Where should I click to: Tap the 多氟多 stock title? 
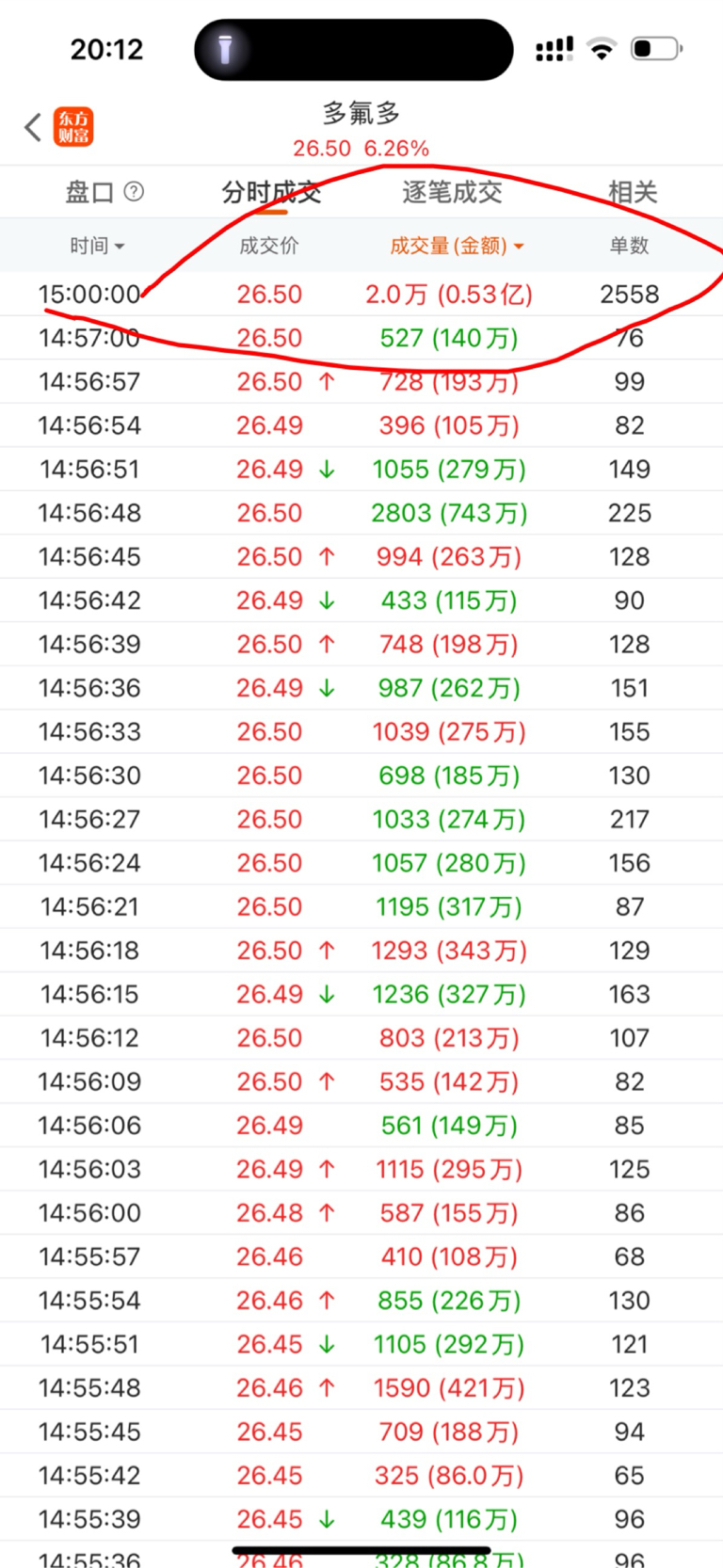[361, 114]
